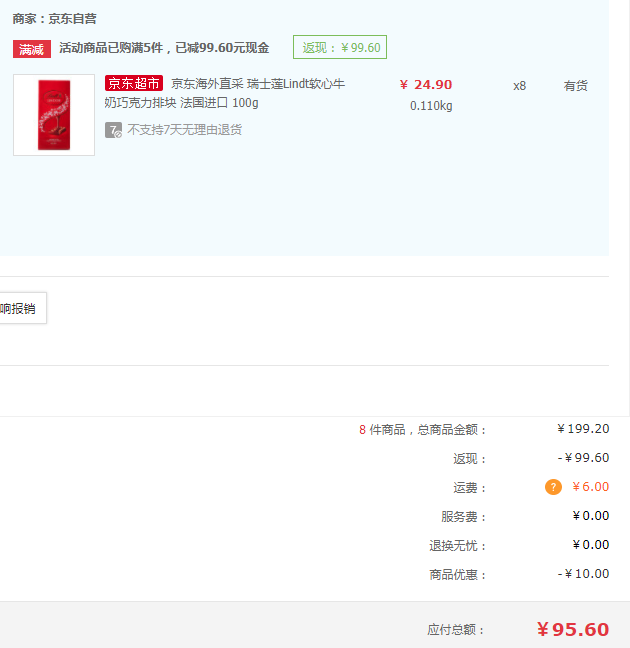Click the label 8 件商品，总商品金额

click(422, 430)
